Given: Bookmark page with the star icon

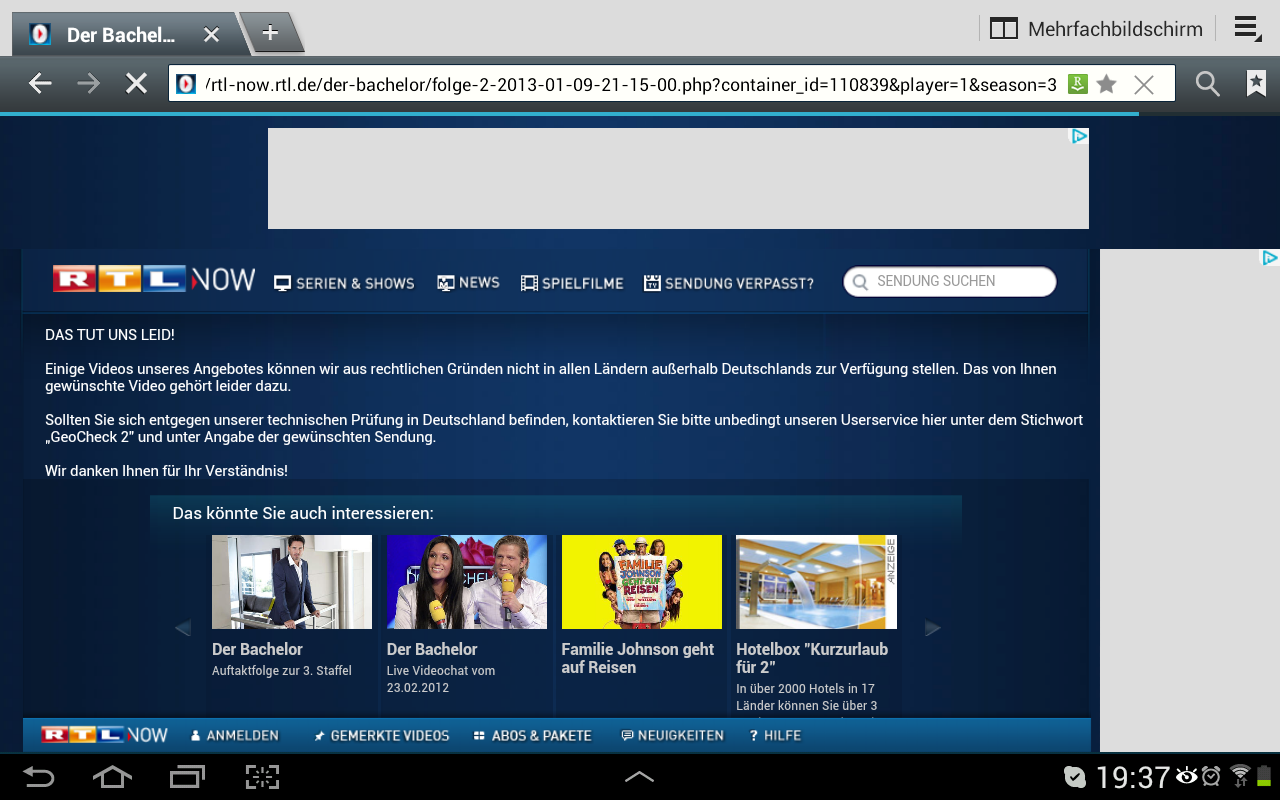Looking at the screenshot, I should point(1106,84).
